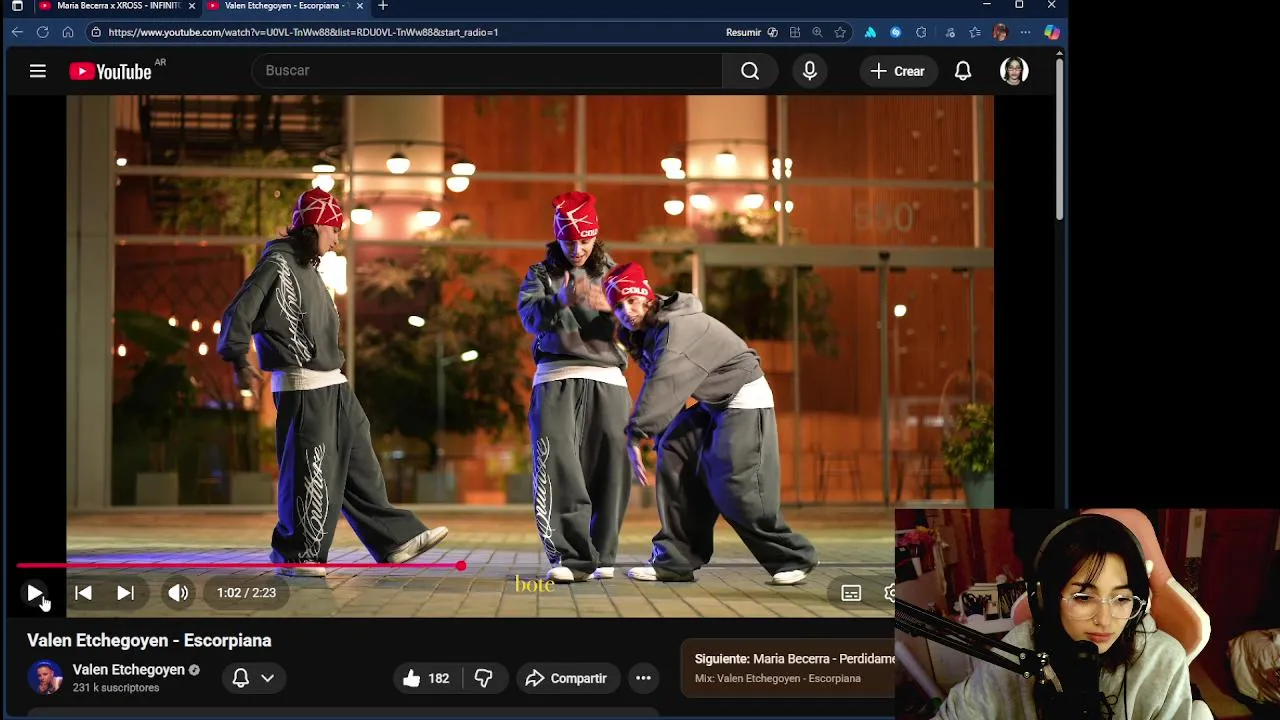
Task: Click the magnifier search button
Action: point(750,71)
